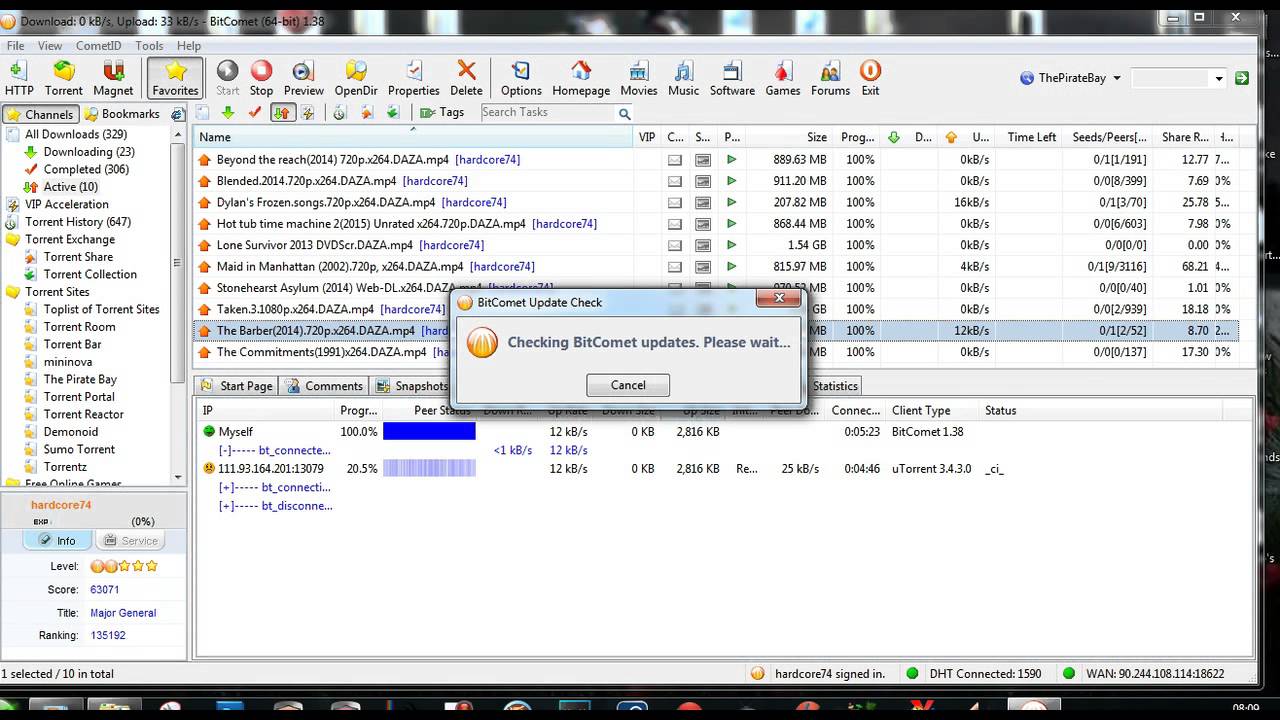Click the Exit toolbar icon
Screen dimensions: 1280x720
[870, 78]
